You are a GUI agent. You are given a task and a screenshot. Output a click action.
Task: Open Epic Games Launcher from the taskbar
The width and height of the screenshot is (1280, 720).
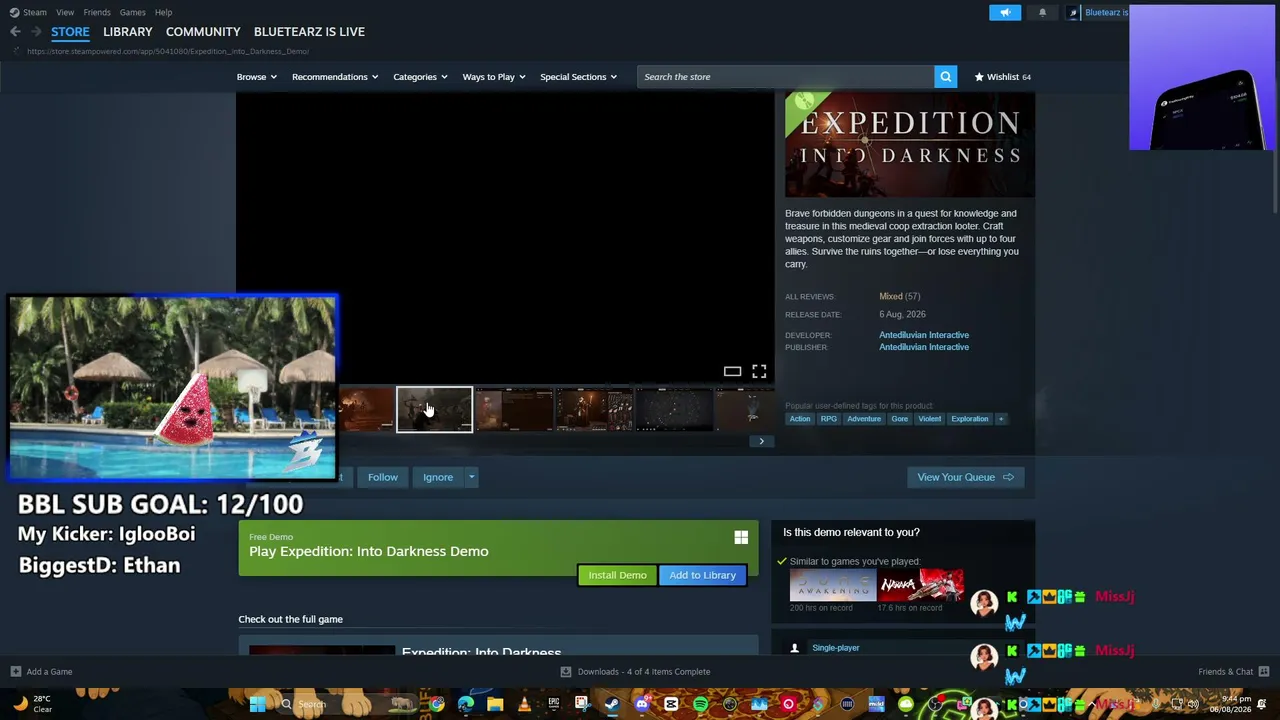(x=553, y=705)
